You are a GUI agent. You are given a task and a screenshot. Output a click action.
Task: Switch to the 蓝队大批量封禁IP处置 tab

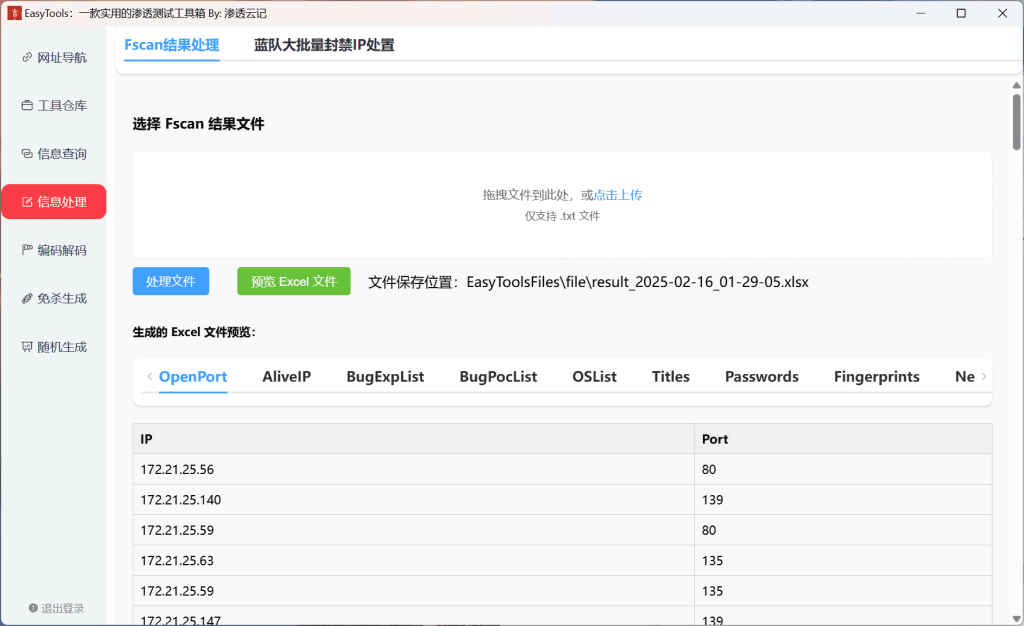pos(324,45)
